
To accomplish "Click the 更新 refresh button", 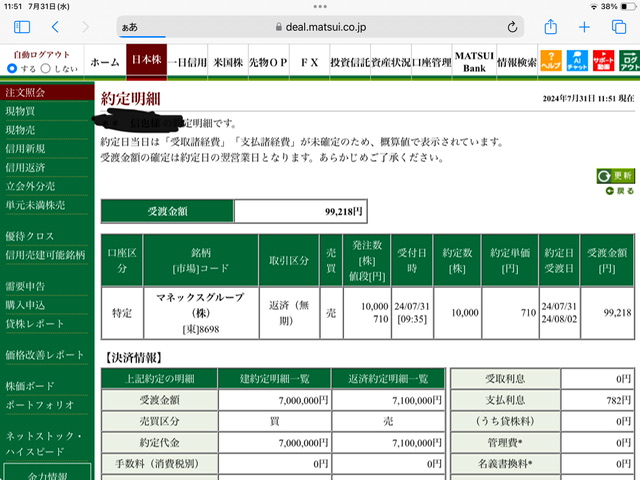I will pos(616,176).
